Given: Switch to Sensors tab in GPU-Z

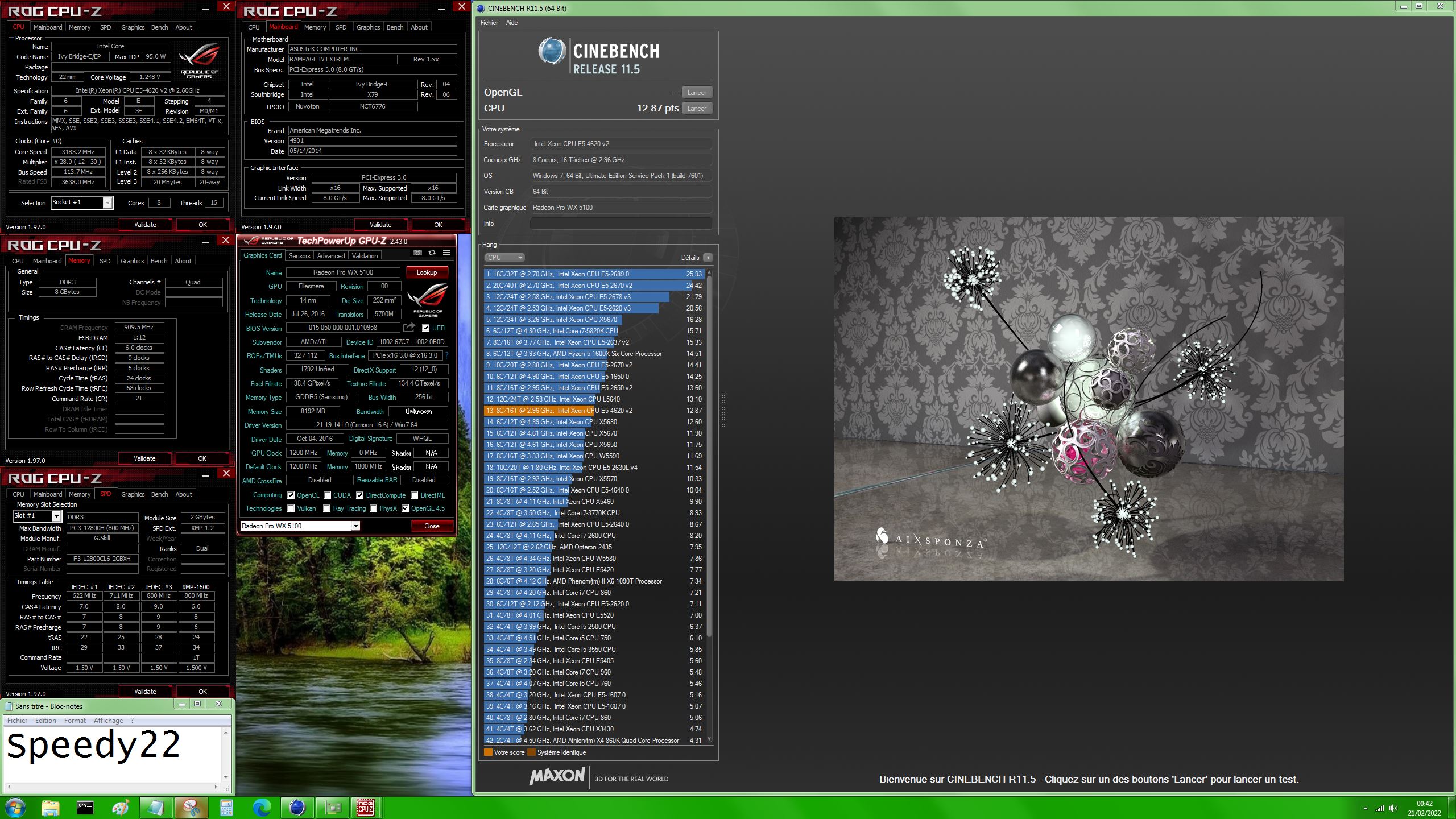Looking at the screenshot, I should 299,256.
